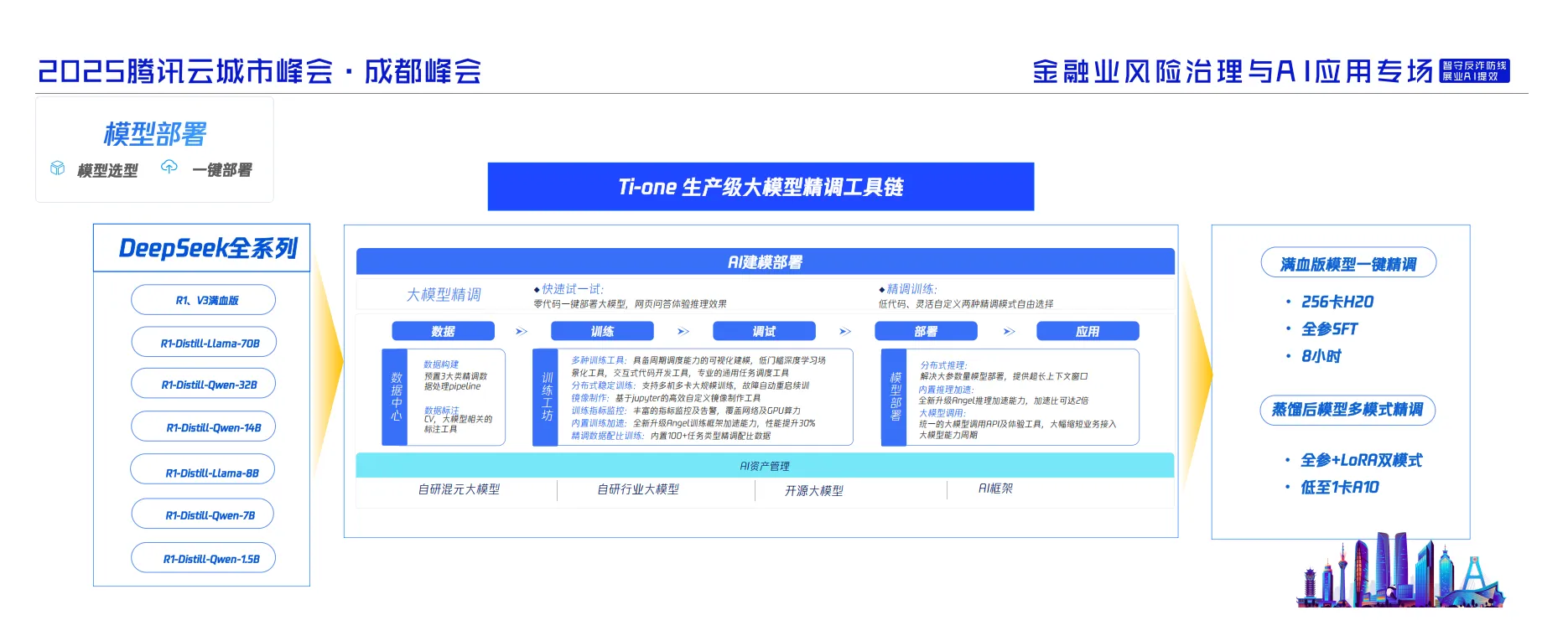Click the cloud upload icon beside 一键部署
Screen dimensions: 1568x641
tap(169, 167)
